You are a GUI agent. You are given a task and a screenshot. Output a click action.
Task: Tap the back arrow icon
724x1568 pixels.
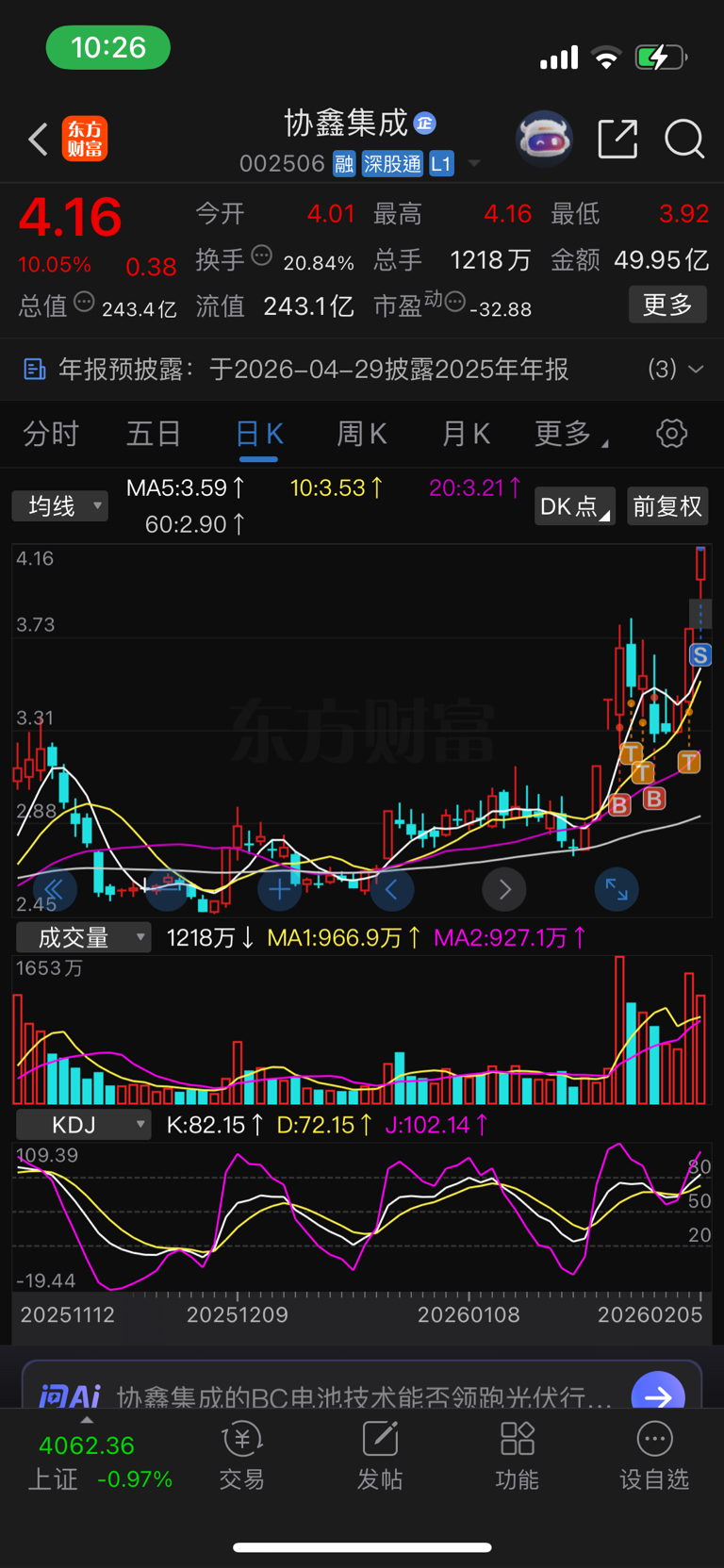click(38, 140)
